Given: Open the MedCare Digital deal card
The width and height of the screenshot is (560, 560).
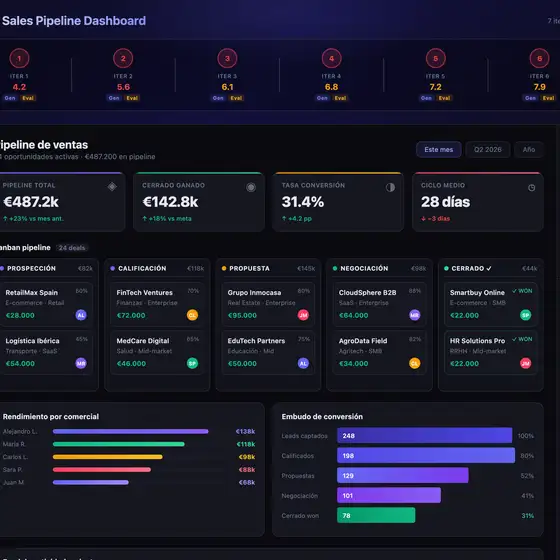Looking at the screenshot, I should click(x=157, y=352).
